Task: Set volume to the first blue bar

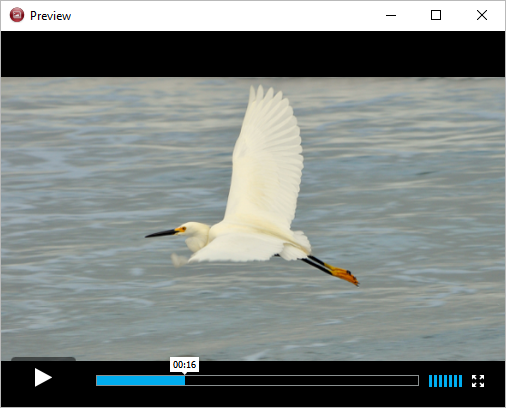Action: 430,381
